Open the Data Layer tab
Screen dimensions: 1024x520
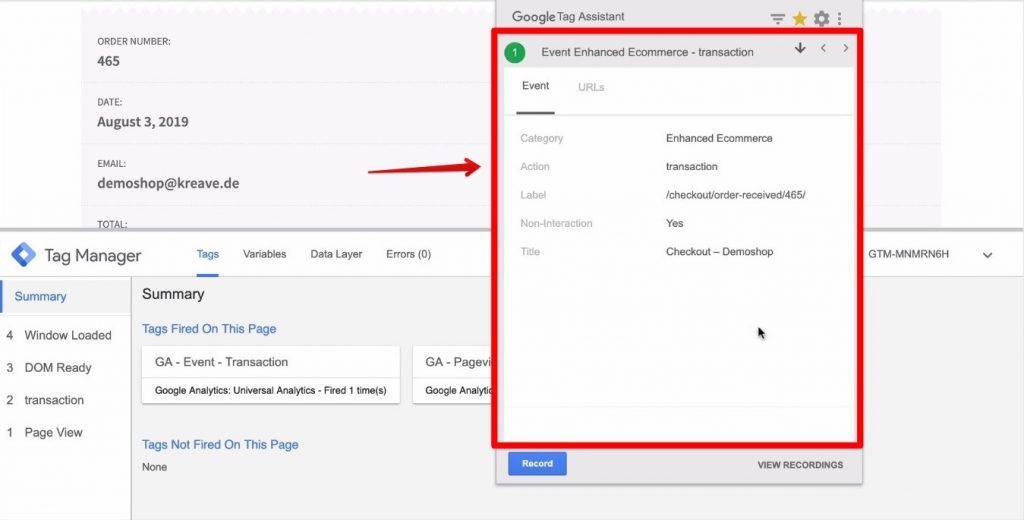click(336, 254)
